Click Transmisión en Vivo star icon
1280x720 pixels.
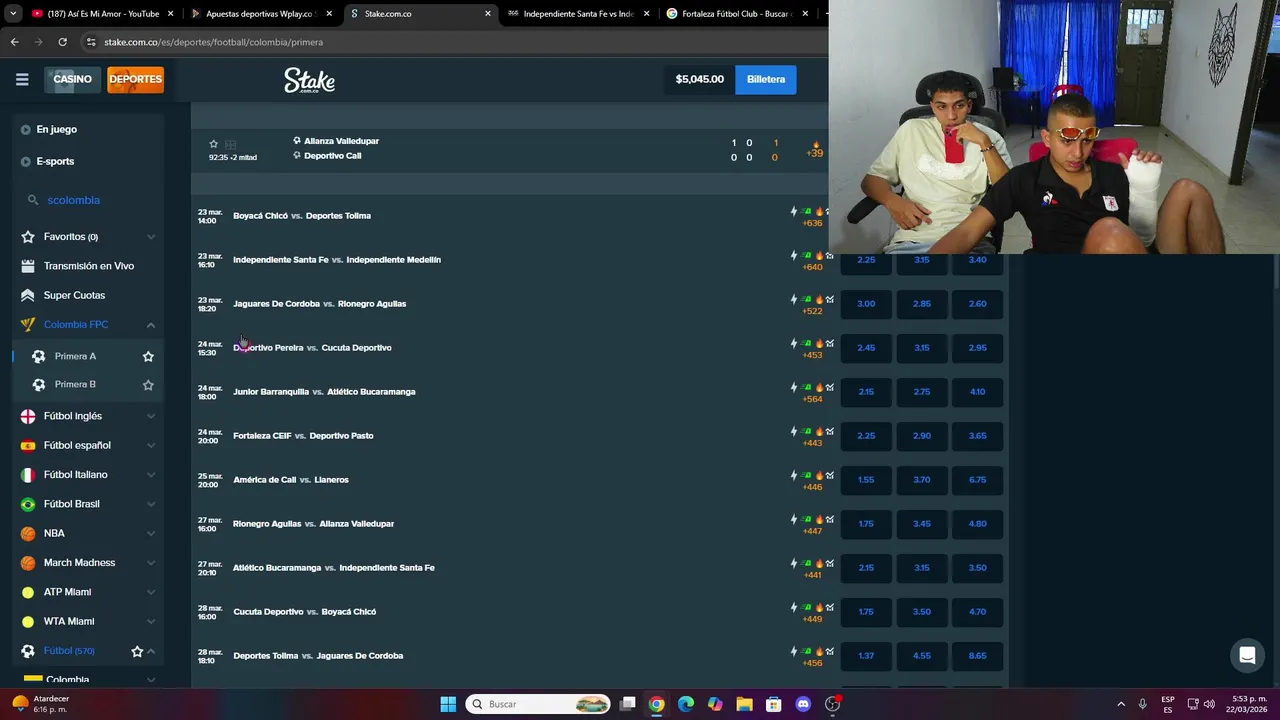point(28,266)
